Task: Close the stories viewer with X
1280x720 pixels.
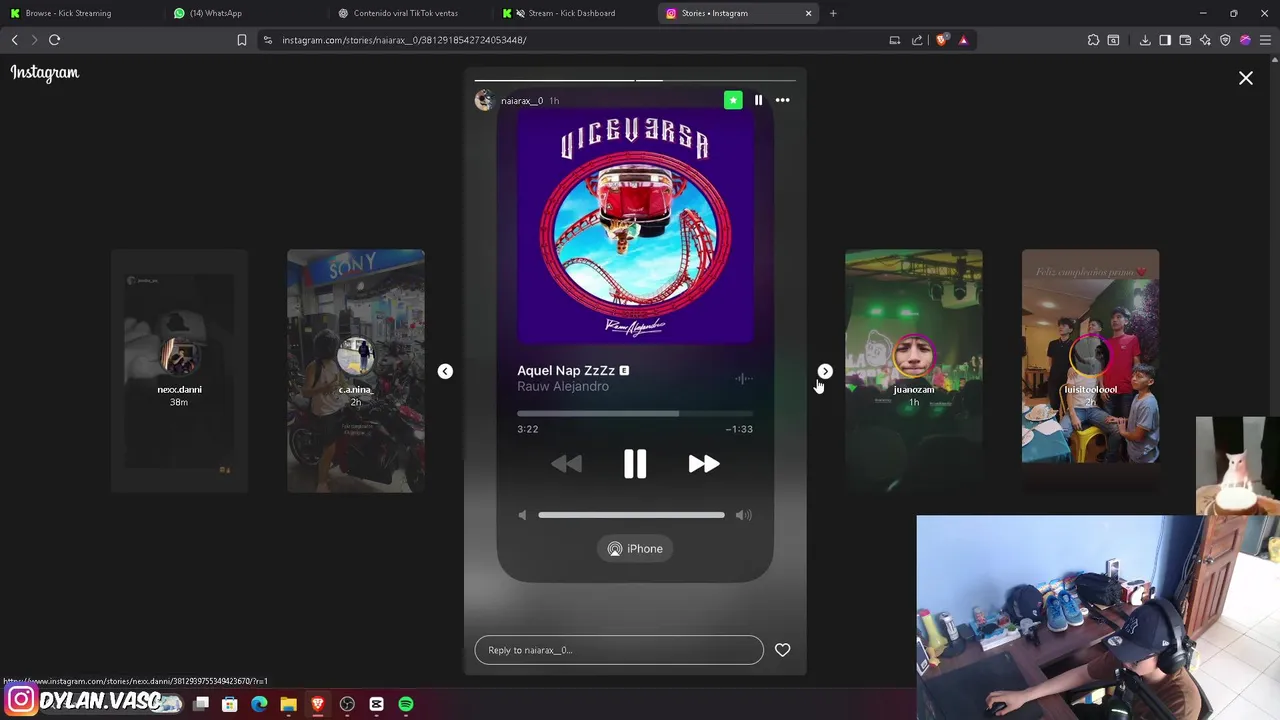Action: click(x=1246, y=78)
